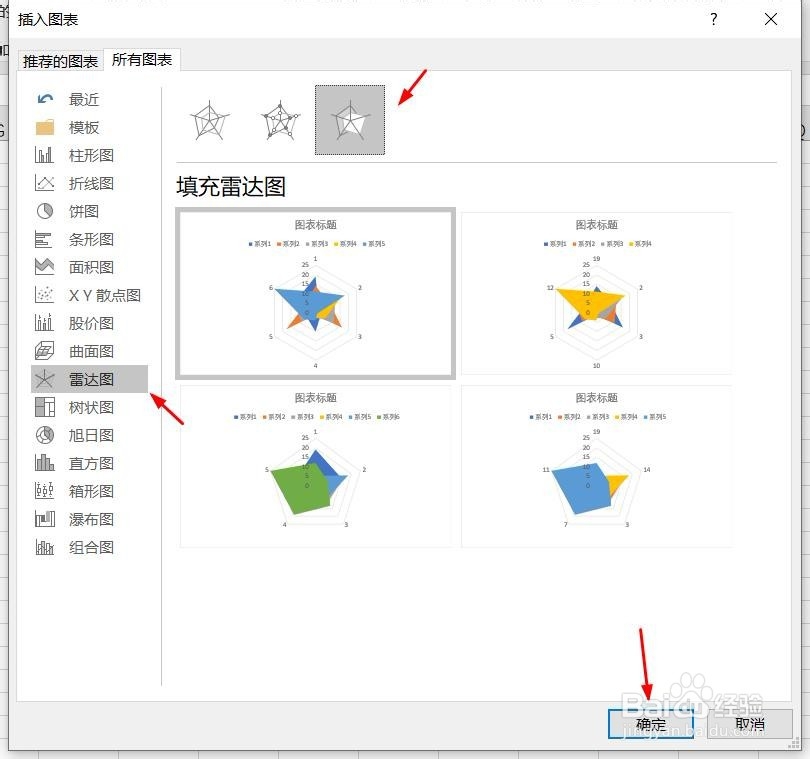Screen dimensions: 810x759
Task: Pick the Bar chart (条形图) icon
Action: (x=43, y=239)
